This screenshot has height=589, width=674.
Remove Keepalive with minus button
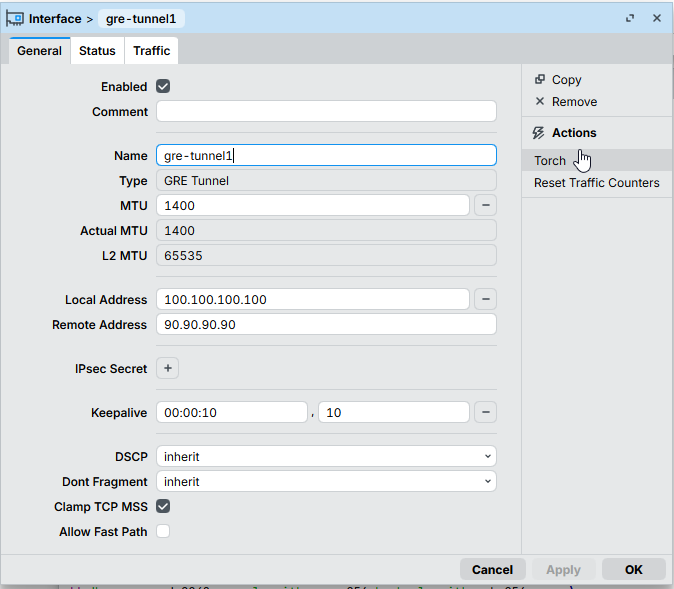(x=485, y=412)
